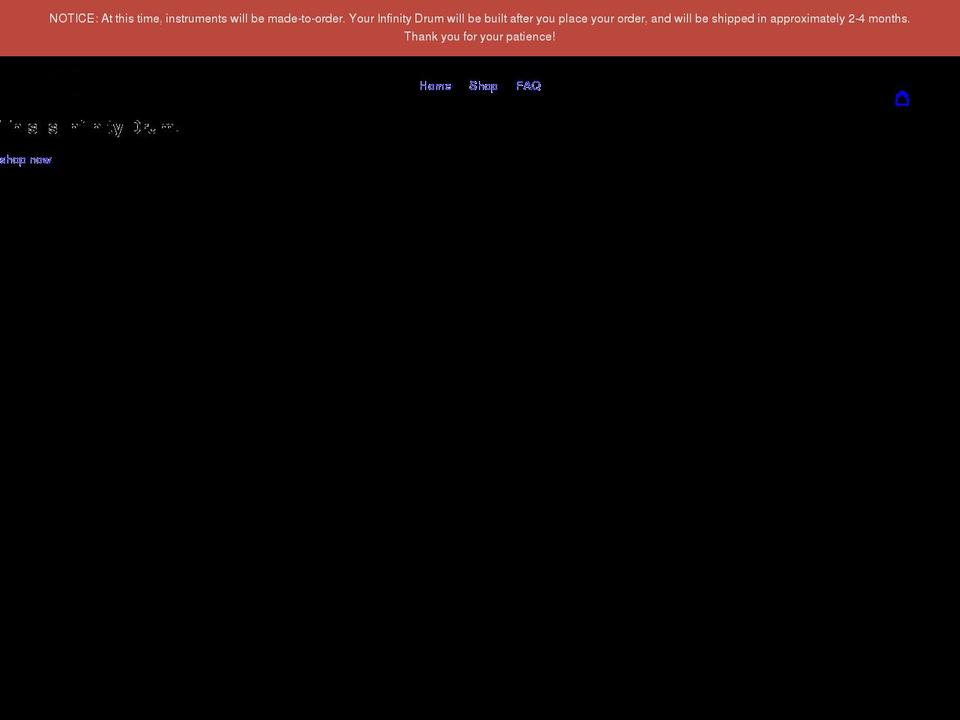
Task: Click the word 'NOTICE:' in the banner
Action: coord(73,19)
